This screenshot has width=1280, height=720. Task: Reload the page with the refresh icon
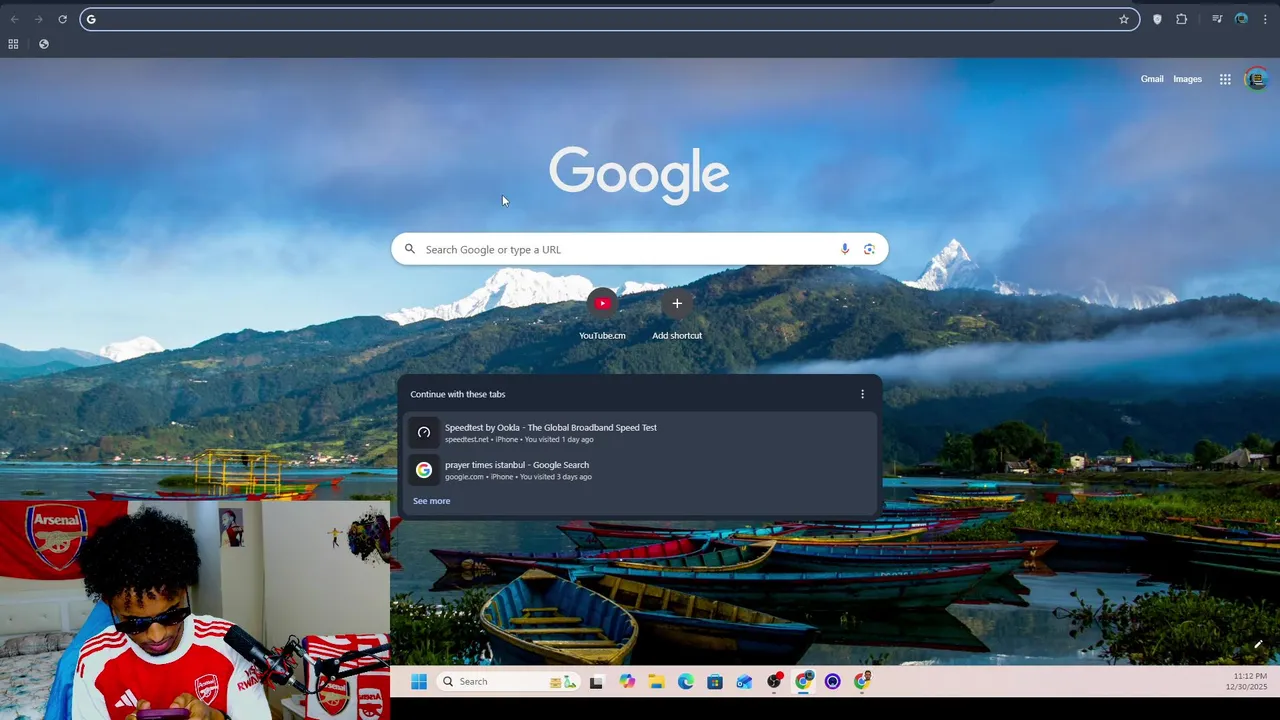click(62, 19)
